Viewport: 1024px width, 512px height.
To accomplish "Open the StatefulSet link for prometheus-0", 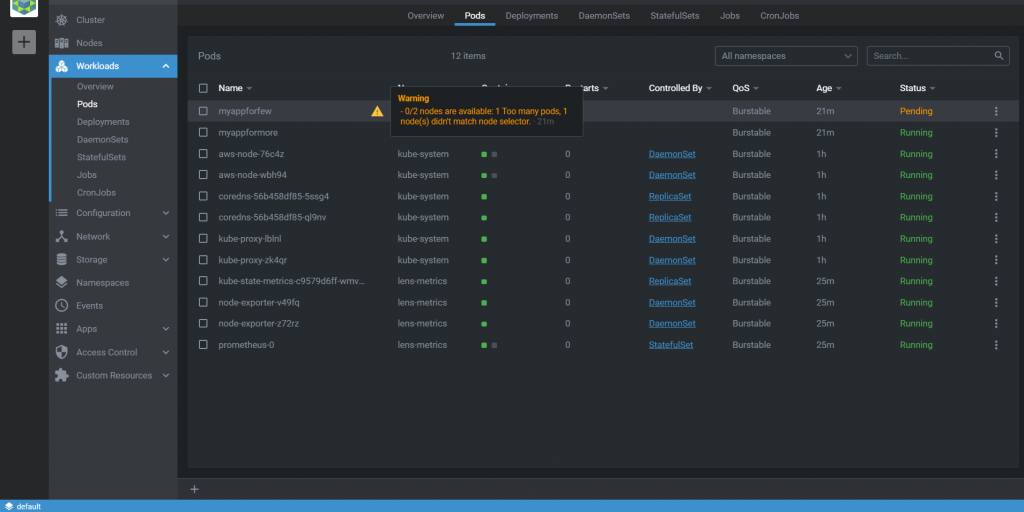I will click(x=671, y=345).
